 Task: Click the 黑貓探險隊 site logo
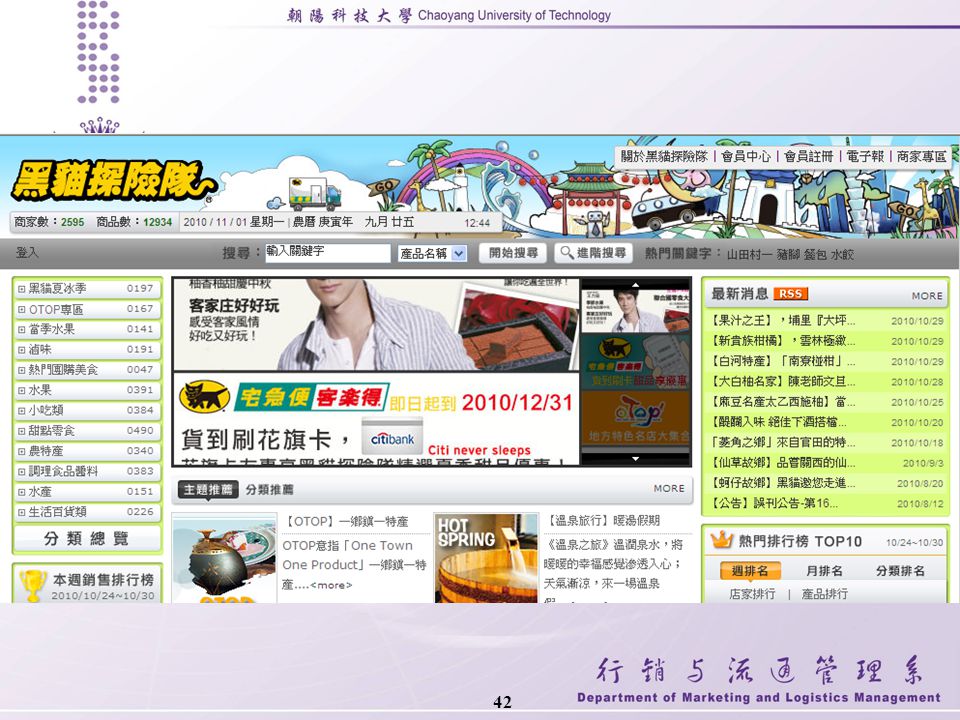(x=113, y=181)
